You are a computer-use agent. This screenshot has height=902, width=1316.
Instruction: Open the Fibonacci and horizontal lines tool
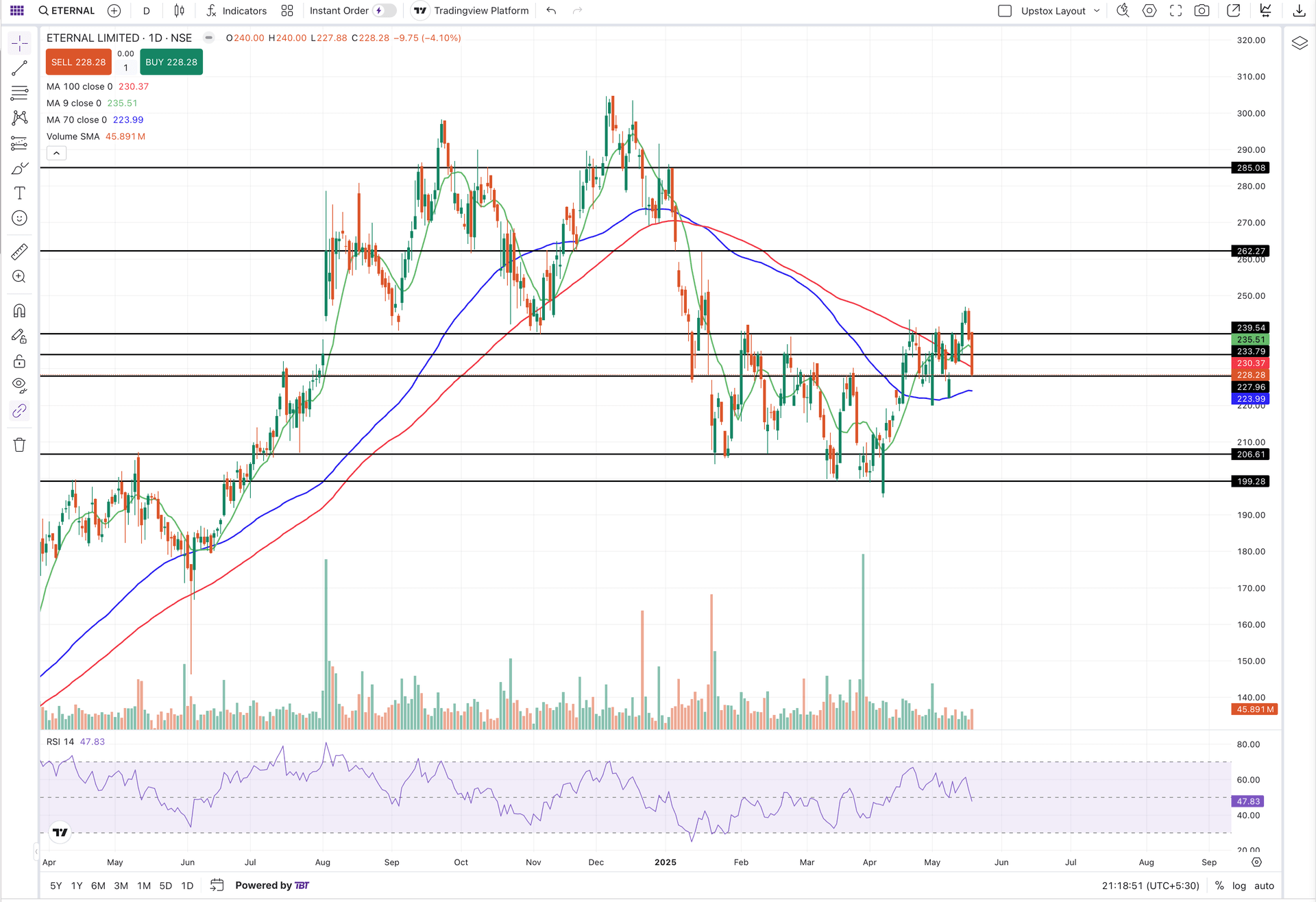tap(20, 93)
